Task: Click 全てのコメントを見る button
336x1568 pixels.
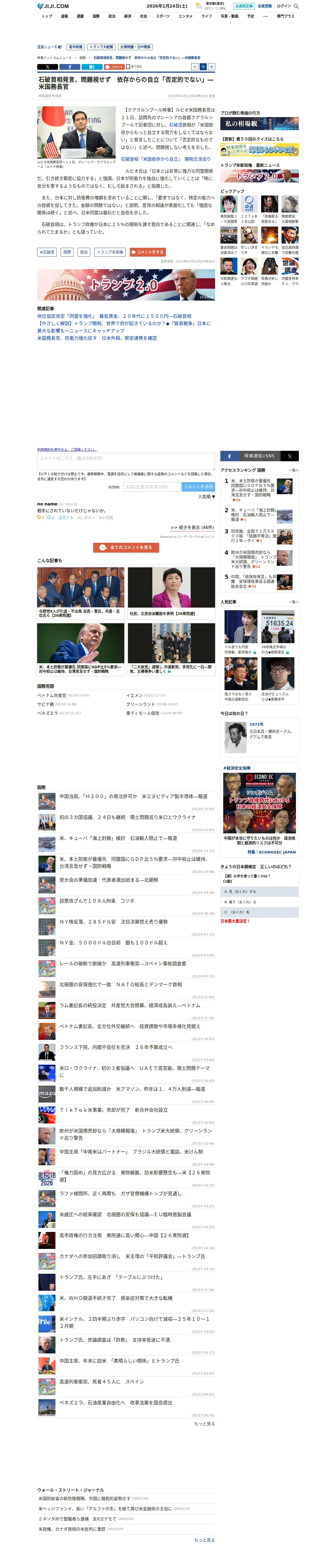Action: (126, 547)
